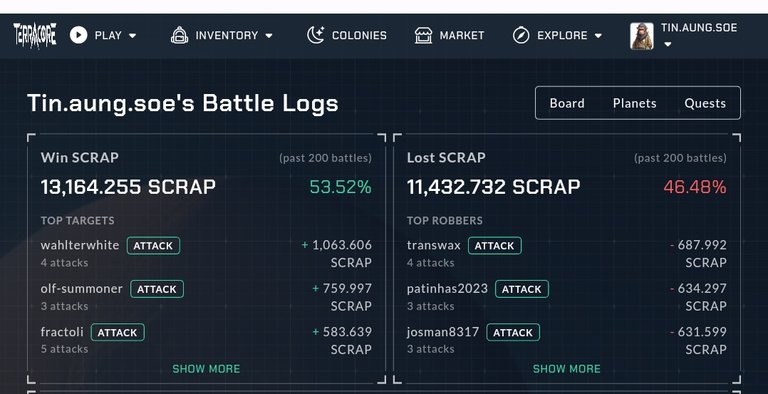Attack fractoli from top targets
The image size is (768, 394).
[x=118, y=332]
